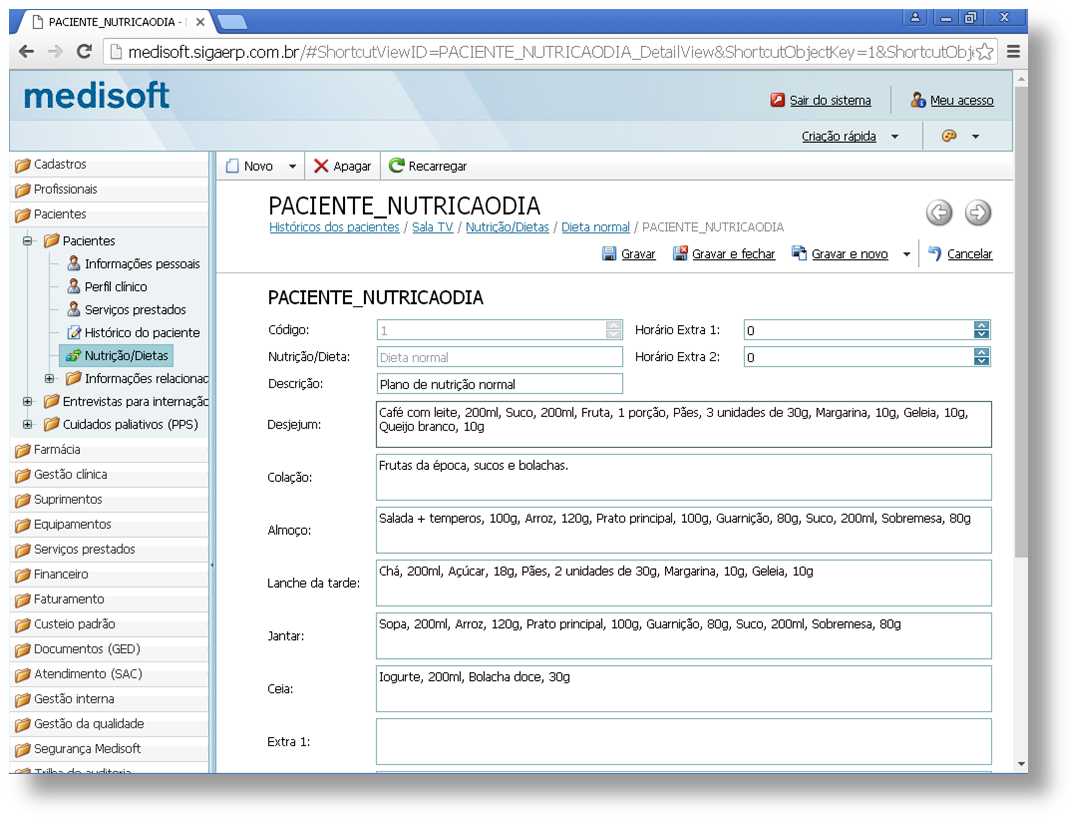Click the Gravar e fechar icon
Screen dimensions: 1077x823
(x=680, y=253)
